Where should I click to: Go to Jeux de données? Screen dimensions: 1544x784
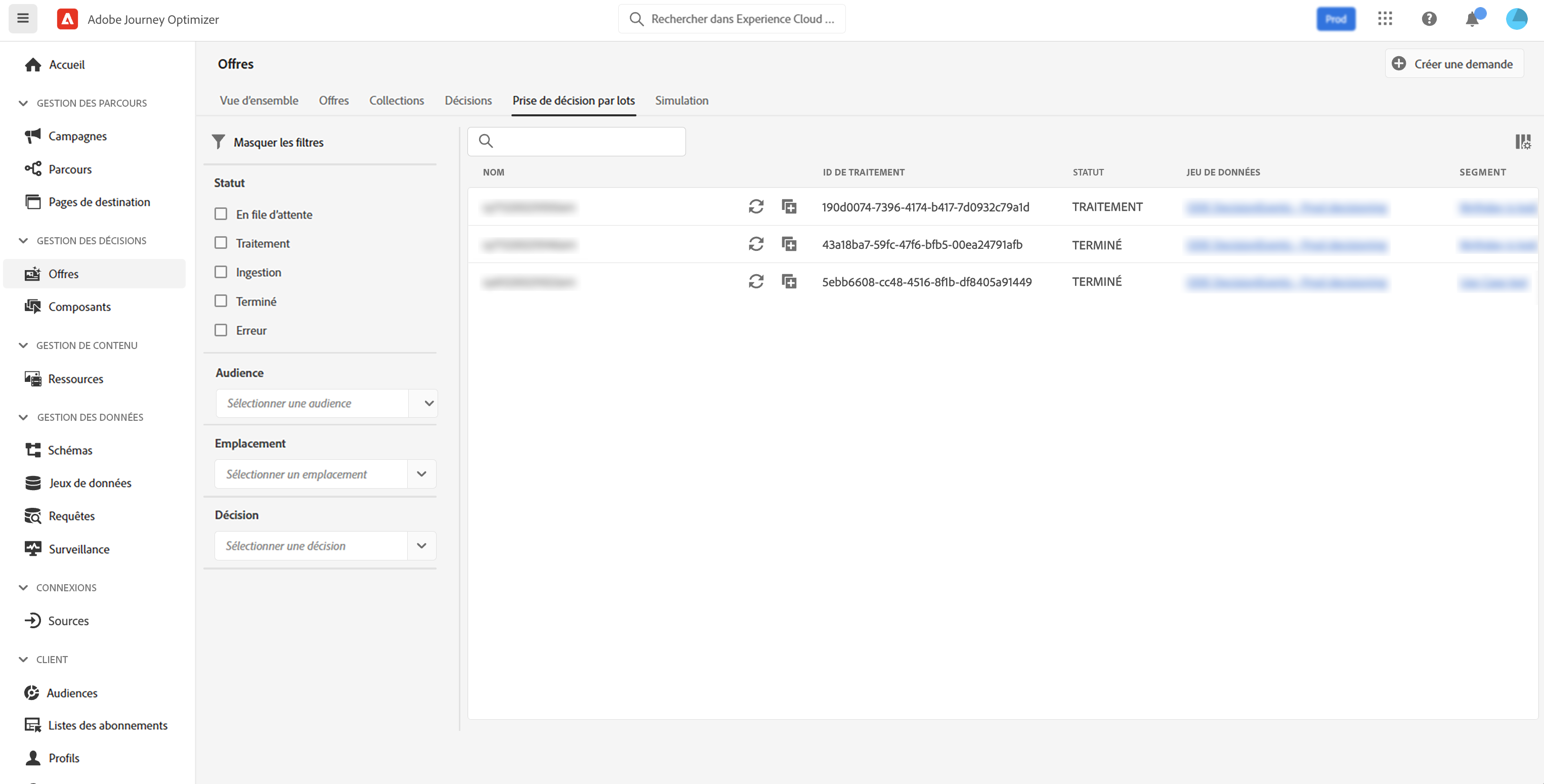tap(90, 483)
